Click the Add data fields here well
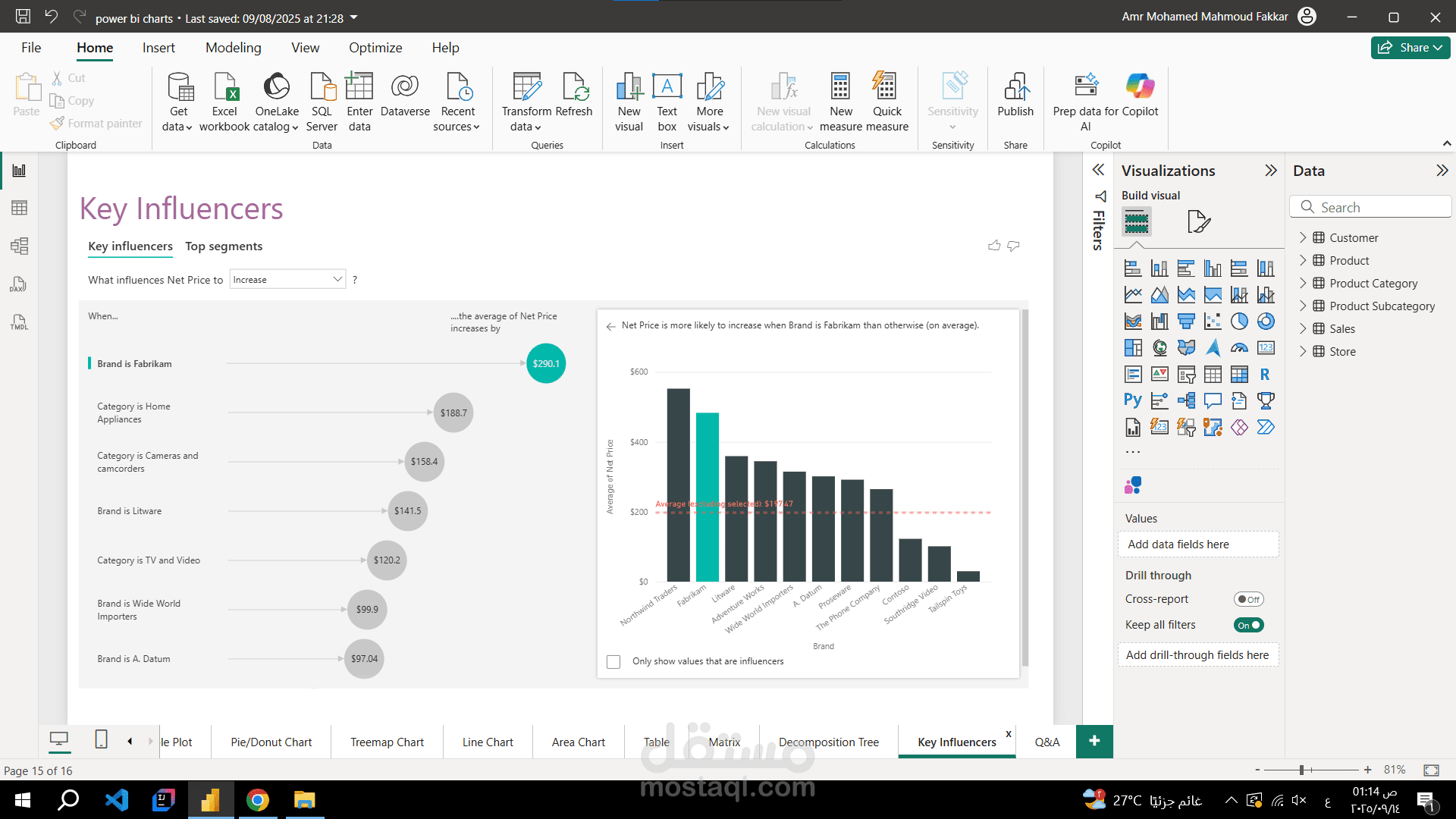Viewport: 1456px width, 819px height. [1198, 544]
